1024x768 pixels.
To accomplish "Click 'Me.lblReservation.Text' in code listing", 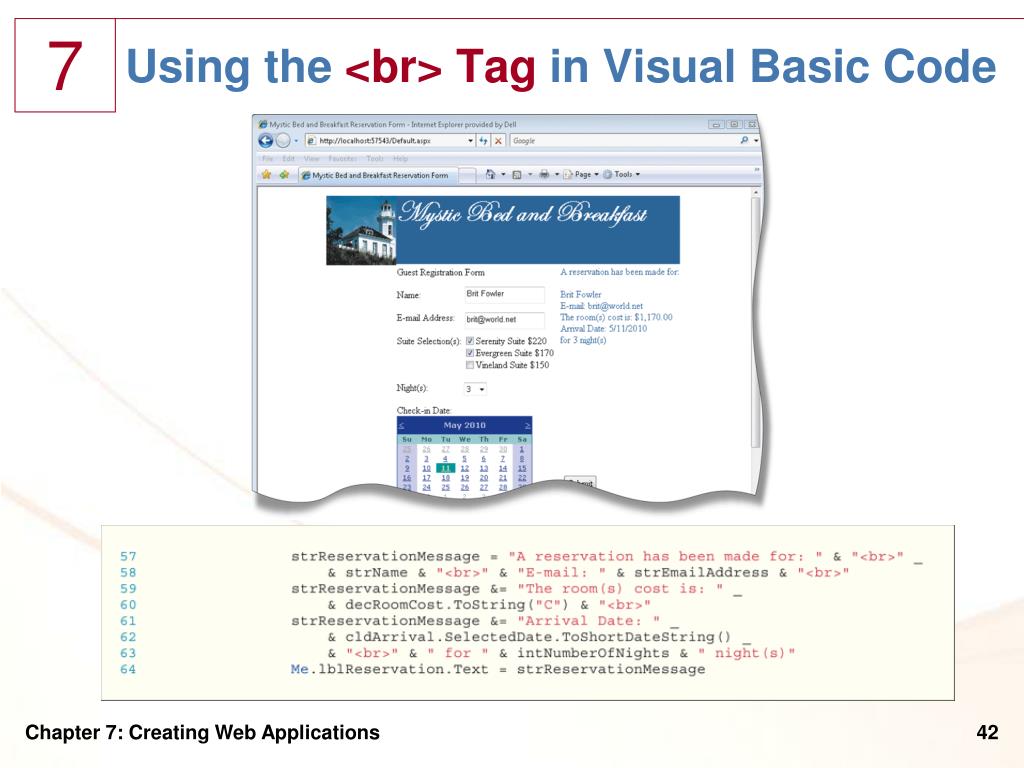I will click(389, 669).
